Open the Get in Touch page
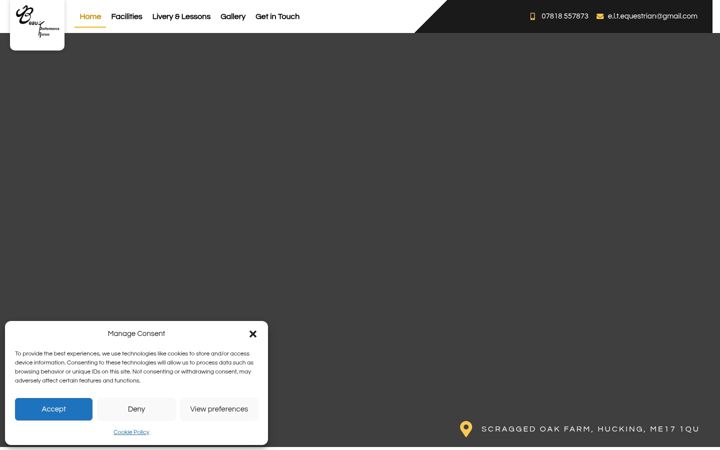 (x=277, y=17)
